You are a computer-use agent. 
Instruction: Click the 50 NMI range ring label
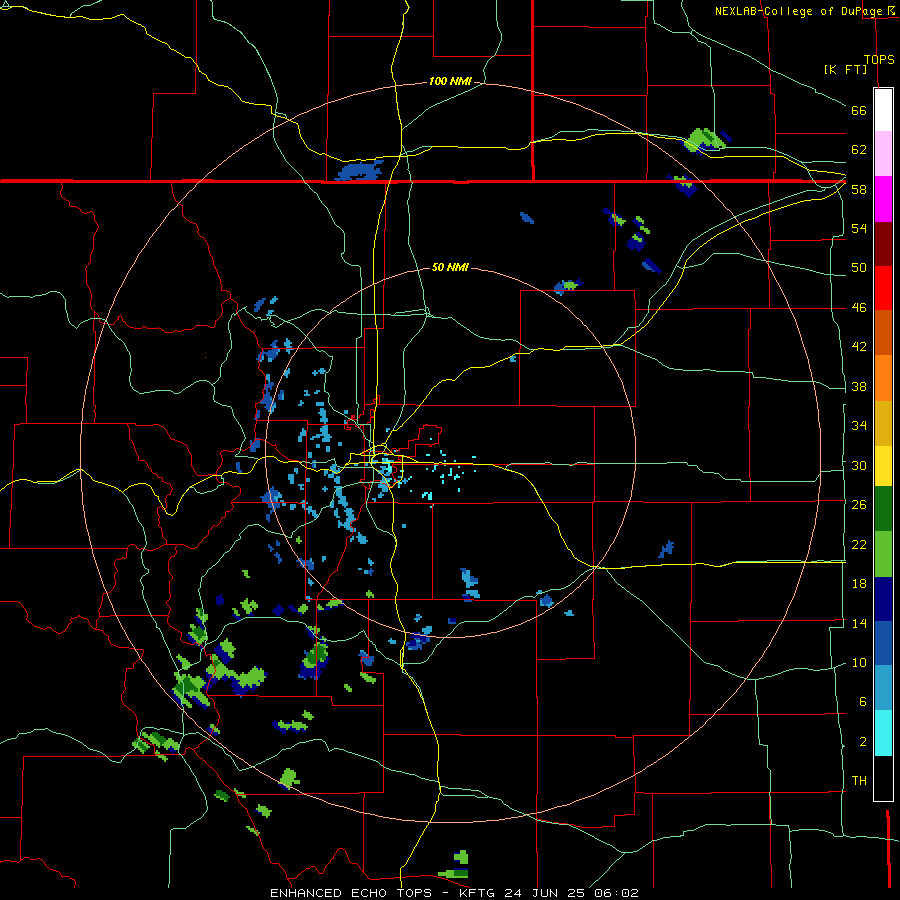450,267
